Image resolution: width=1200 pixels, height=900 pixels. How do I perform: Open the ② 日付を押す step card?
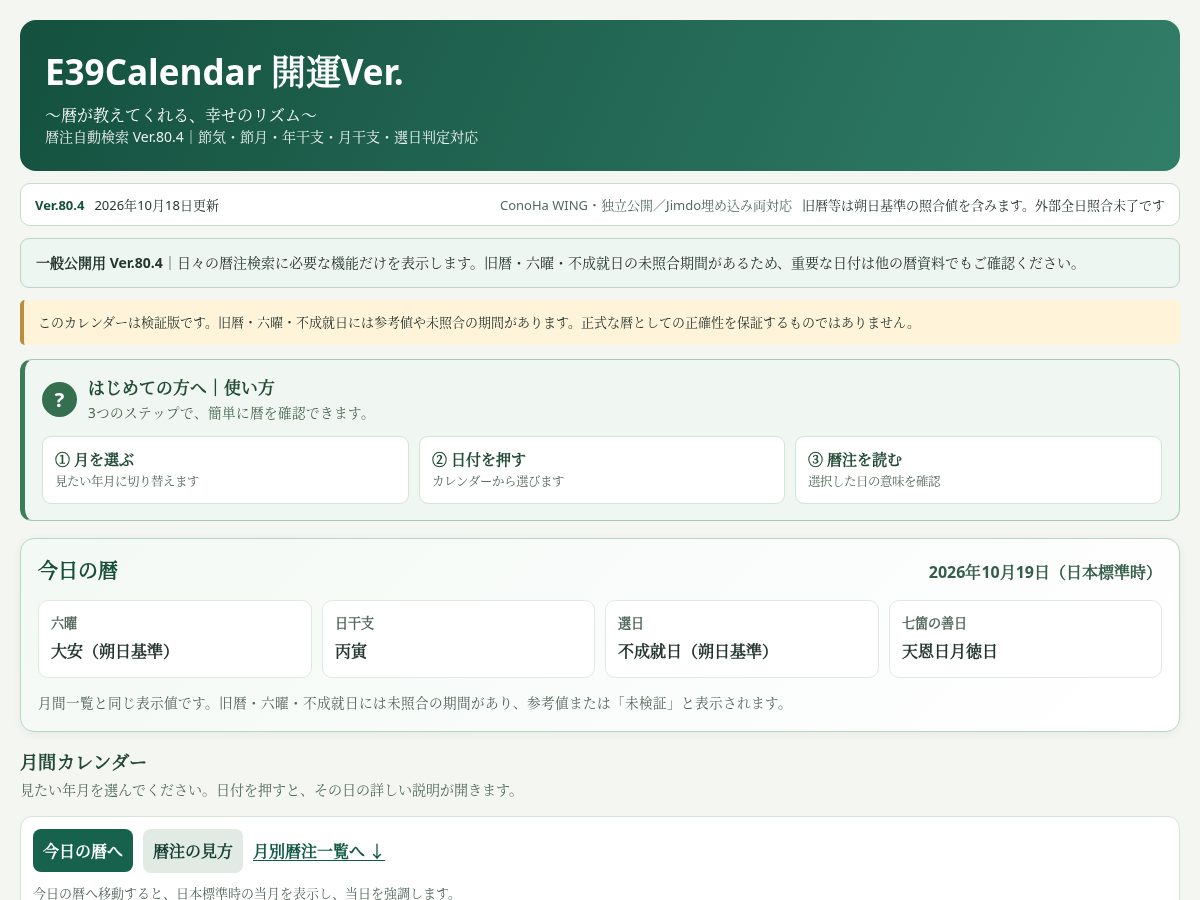[602, 470]
